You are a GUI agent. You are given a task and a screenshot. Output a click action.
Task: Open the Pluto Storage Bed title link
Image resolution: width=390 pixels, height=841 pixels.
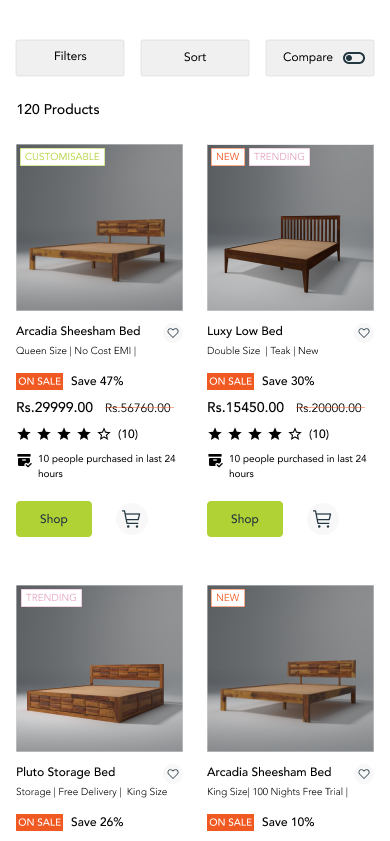click(x=65, y=772)
